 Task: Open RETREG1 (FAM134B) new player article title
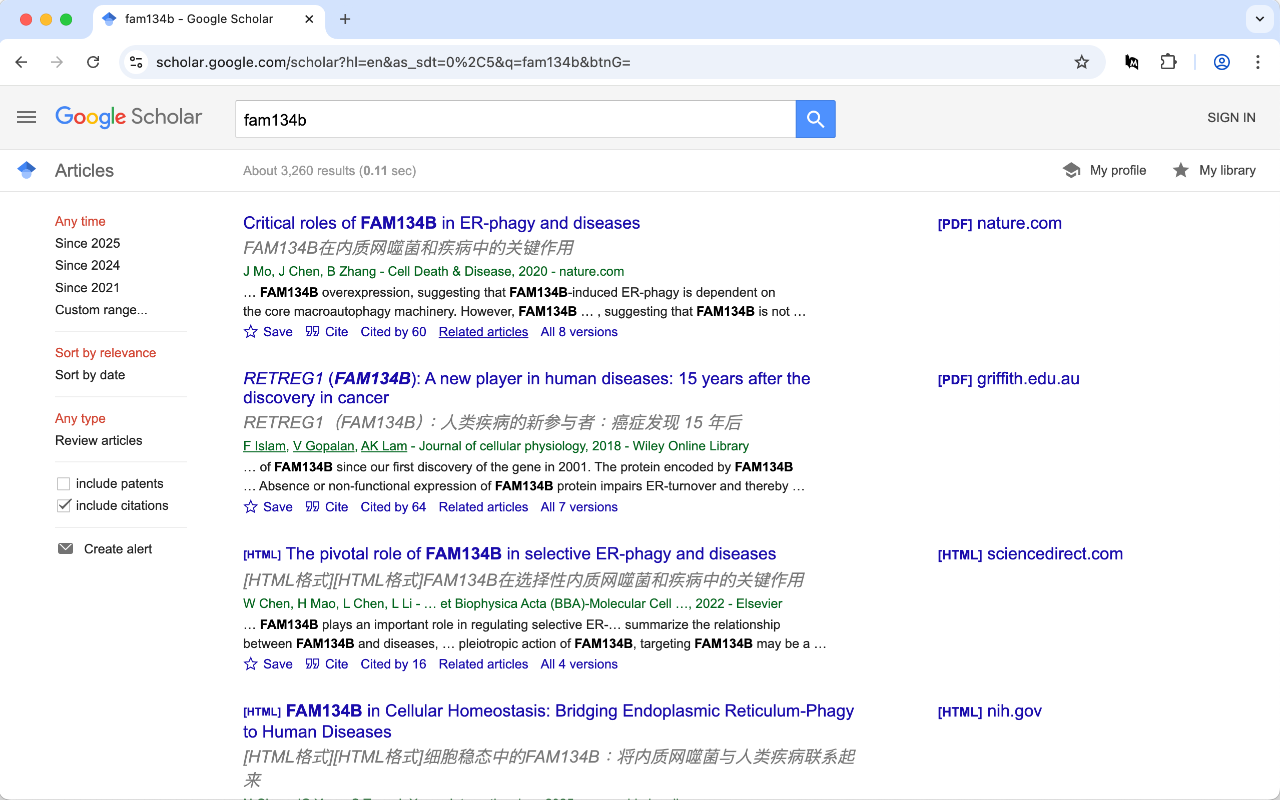527,388
